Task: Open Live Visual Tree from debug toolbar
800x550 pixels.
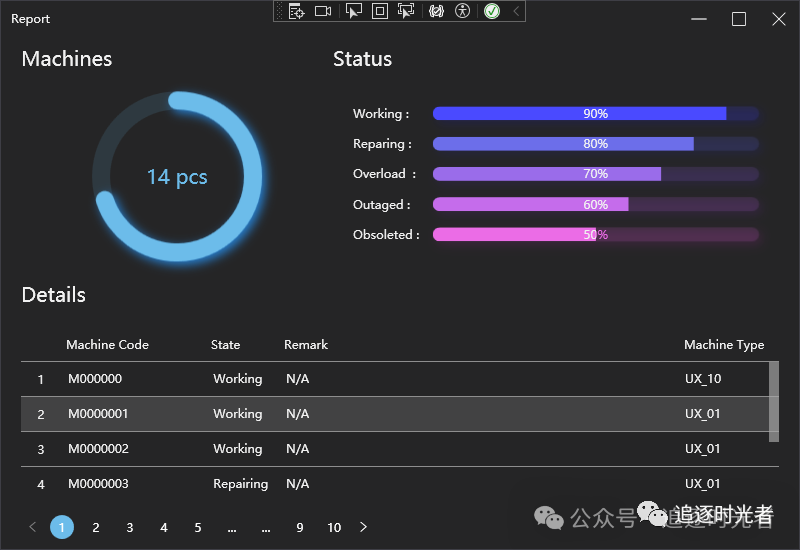Action: (x=296, y=11)
